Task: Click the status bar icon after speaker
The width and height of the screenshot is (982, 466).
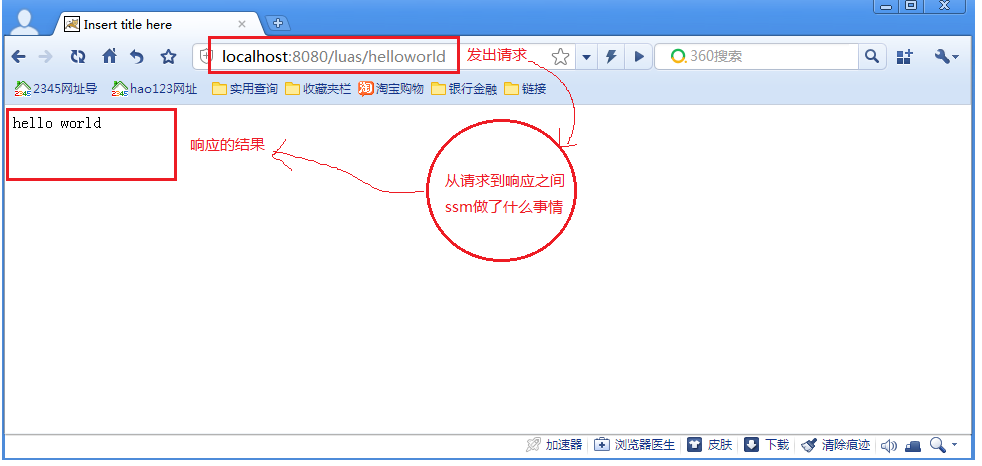Action: click(914, 446)
